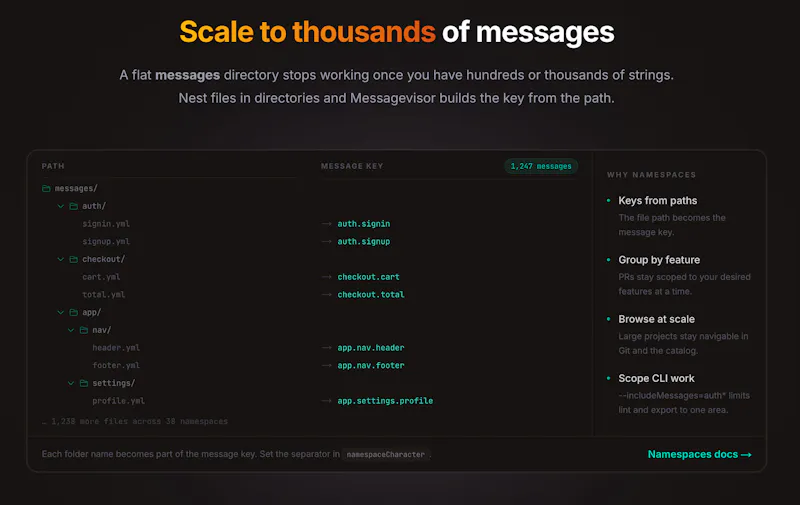Click the arrow before app.nav.footer
Viewport: 800px width, 505px height.
click(327, 365)
